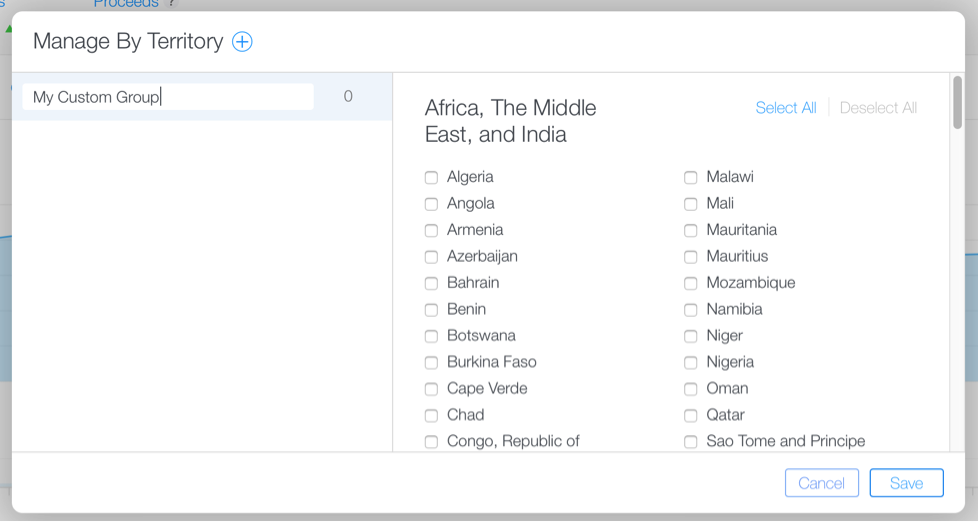Click the My Custom Group name field

[167, 97]
